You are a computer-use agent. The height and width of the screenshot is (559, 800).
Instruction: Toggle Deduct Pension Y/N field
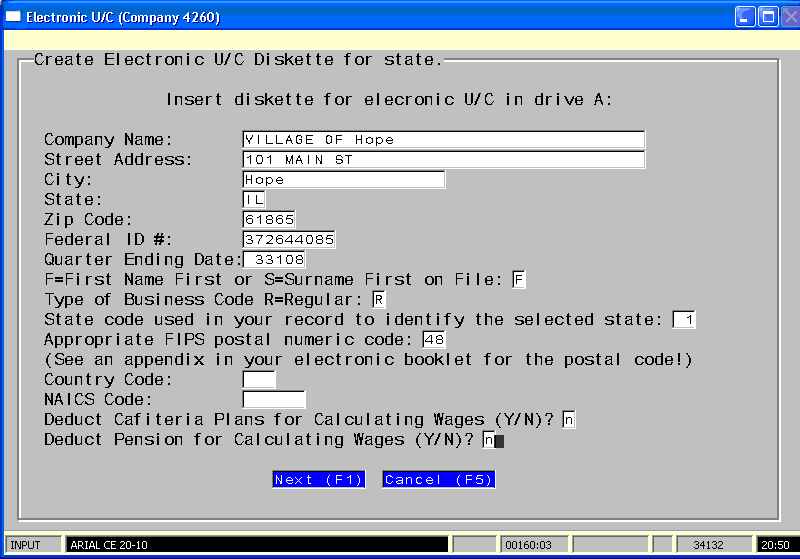[x=489, y=440]
